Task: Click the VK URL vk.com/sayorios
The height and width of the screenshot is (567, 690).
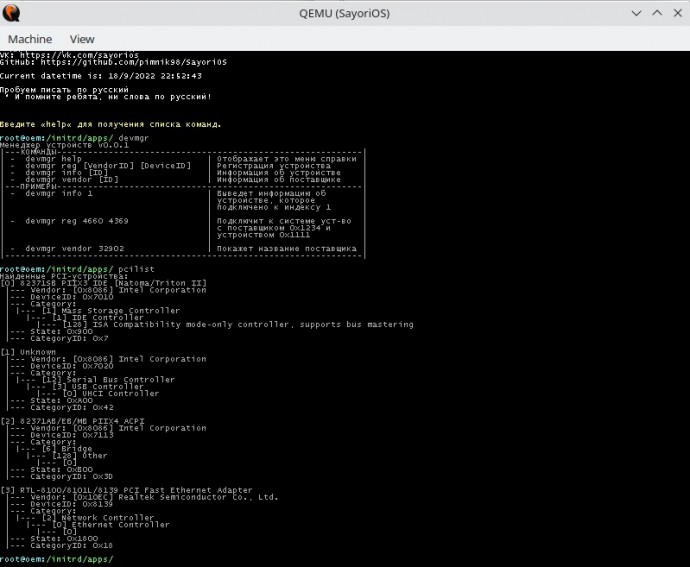Action: tap(79, 55)
